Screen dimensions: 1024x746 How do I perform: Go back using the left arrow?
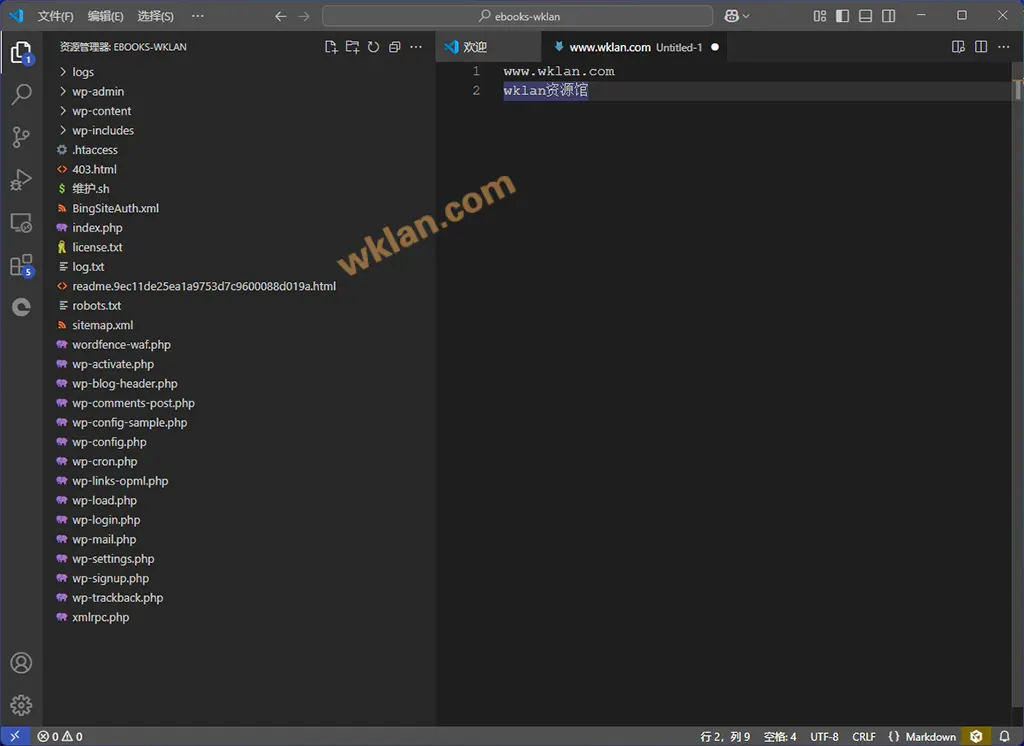click(281, 16)
